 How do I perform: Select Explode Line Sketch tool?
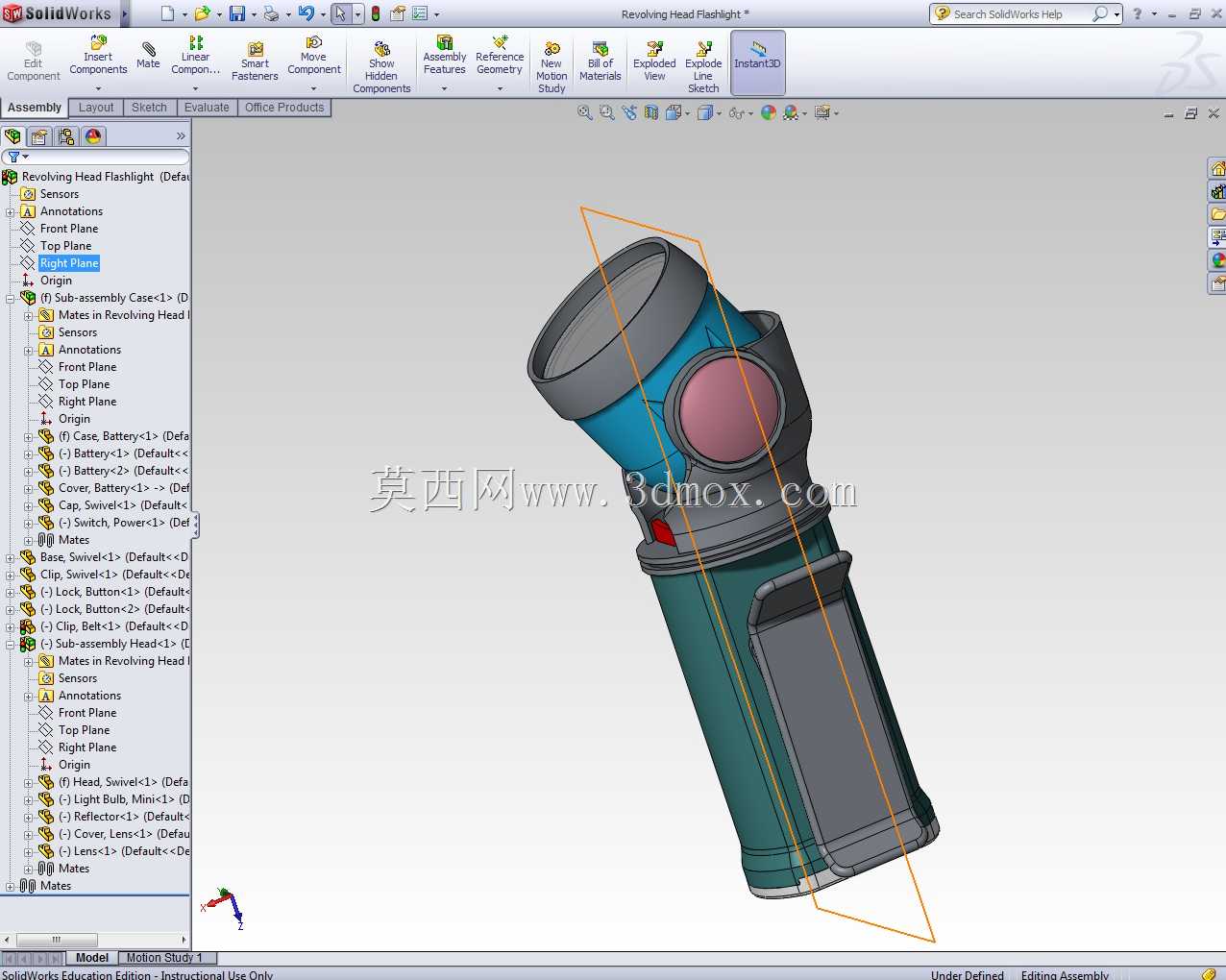tap(703, 67)
